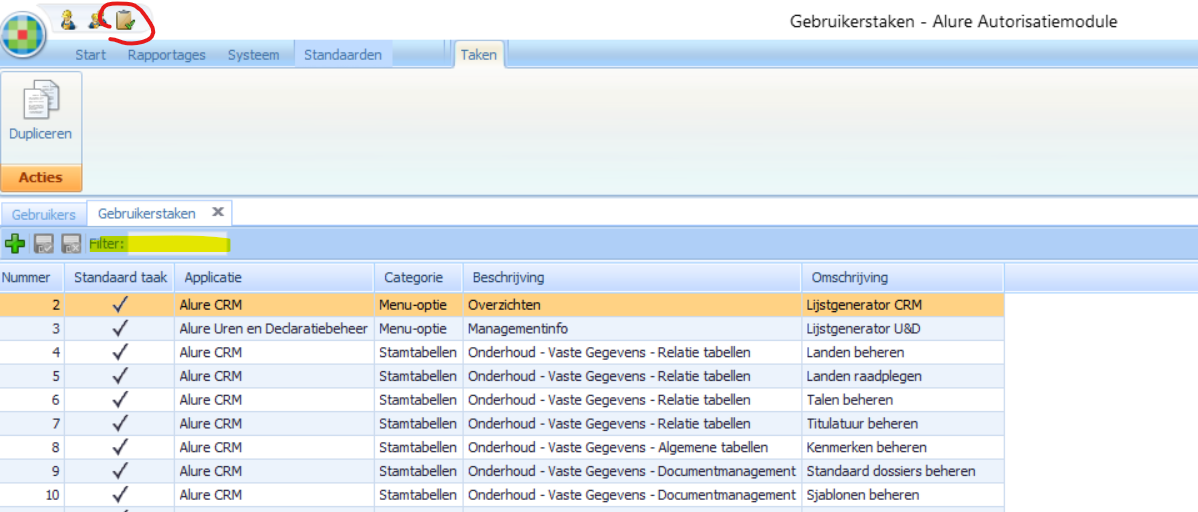This screenshot has width=1198, height=512.
Task: Click into the Filter input field
Action: click(178, 244)
